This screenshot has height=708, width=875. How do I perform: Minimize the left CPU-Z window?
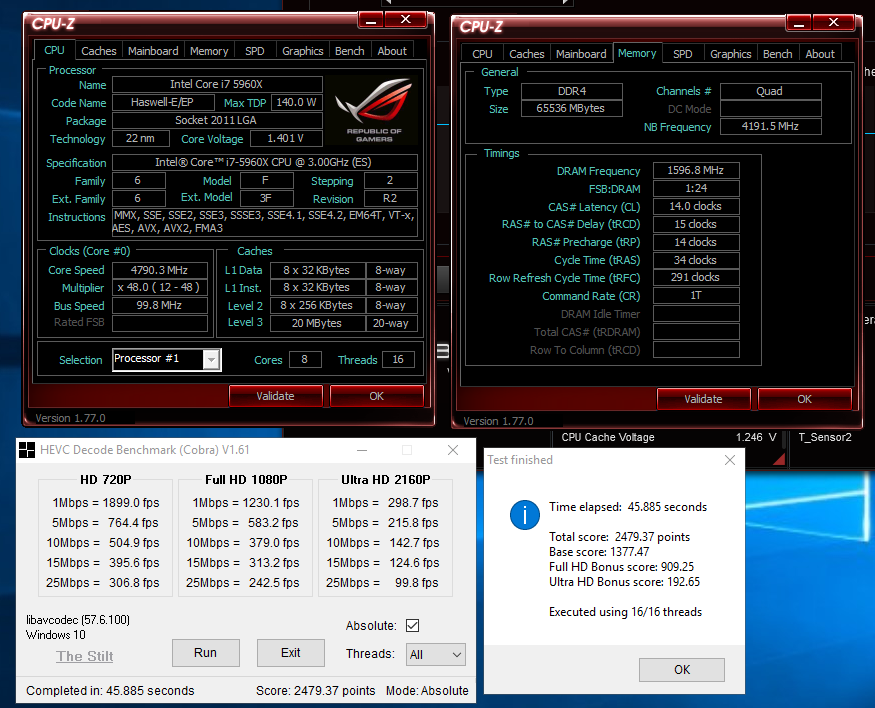pyautogui.click(x=371, y=21)
